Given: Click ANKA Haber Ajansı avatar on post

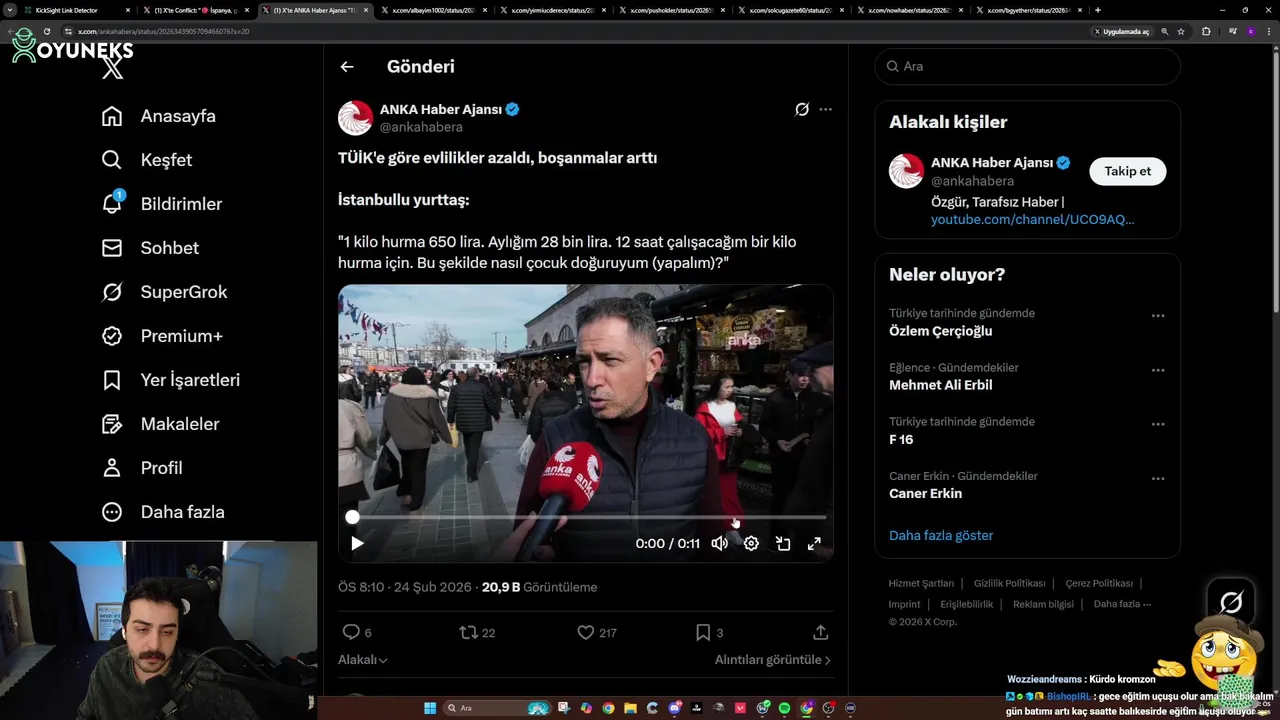Looking at the screenshot, I should [355, 118].
